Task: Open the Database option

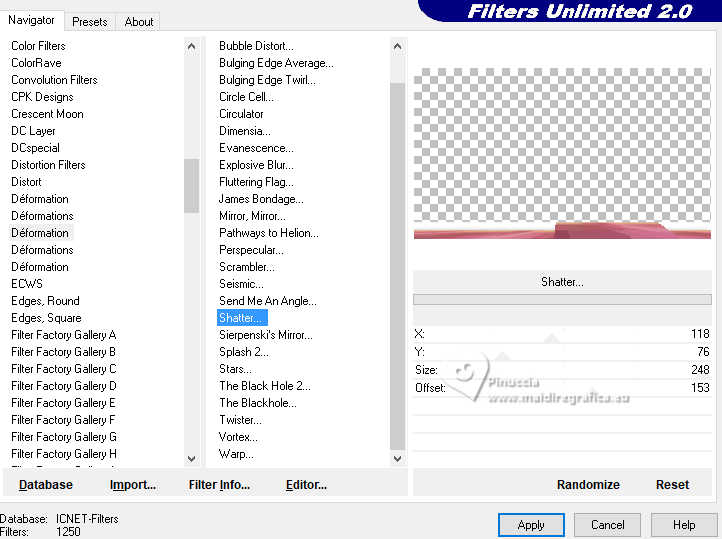Action: (x=46, y=485)
